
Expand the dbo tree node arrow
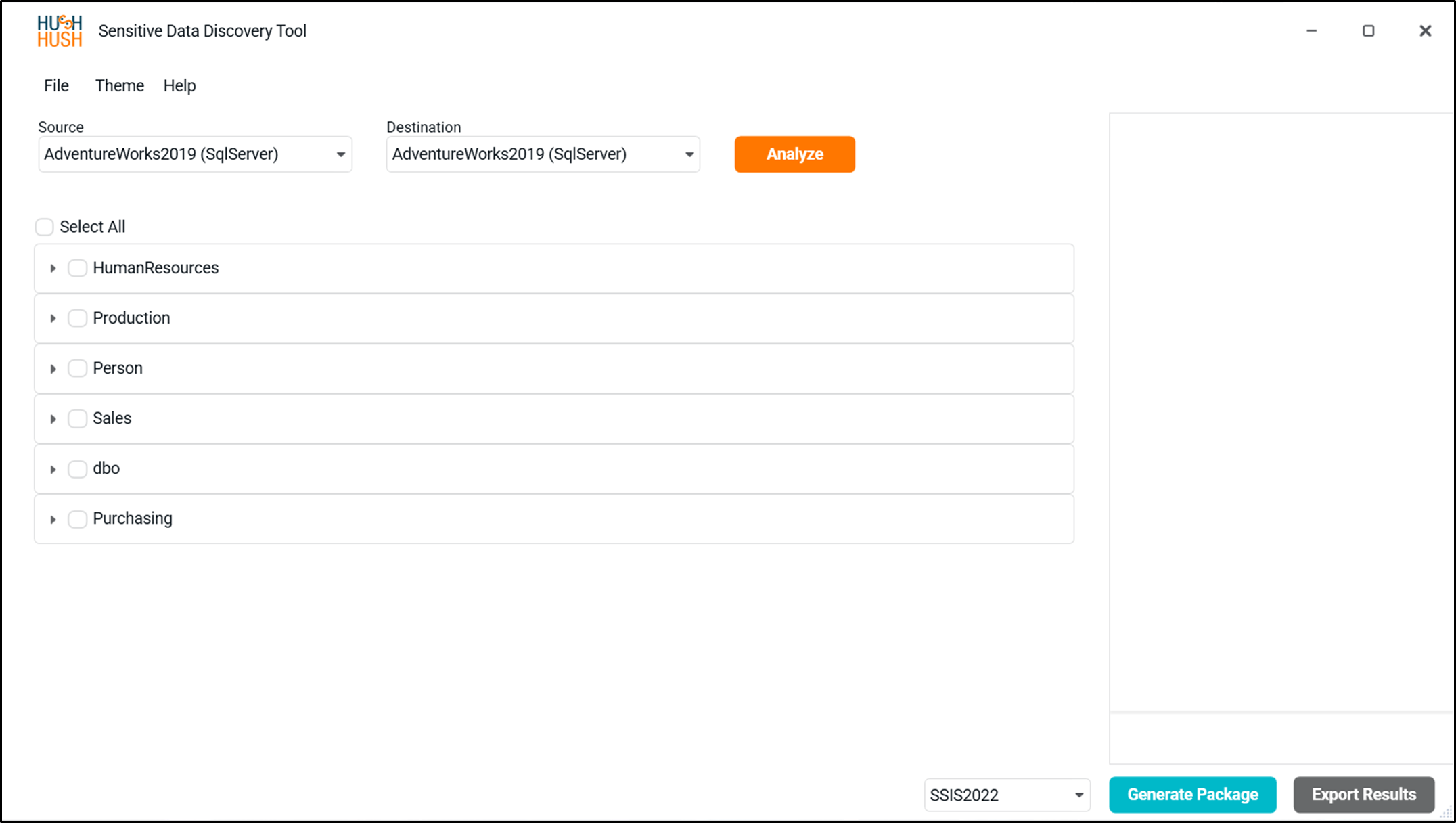(x=53, y=469)
